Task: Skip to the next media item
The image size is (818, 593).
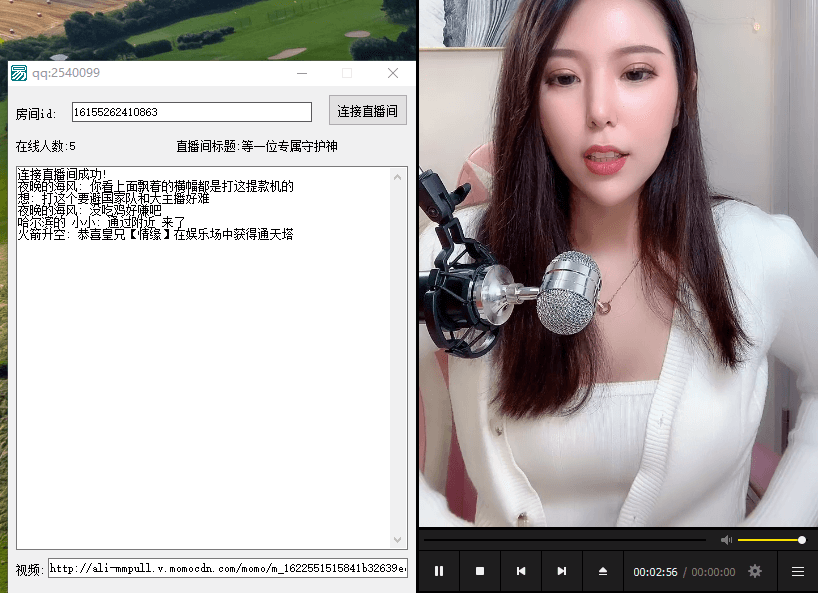Action: coord(562,571)
